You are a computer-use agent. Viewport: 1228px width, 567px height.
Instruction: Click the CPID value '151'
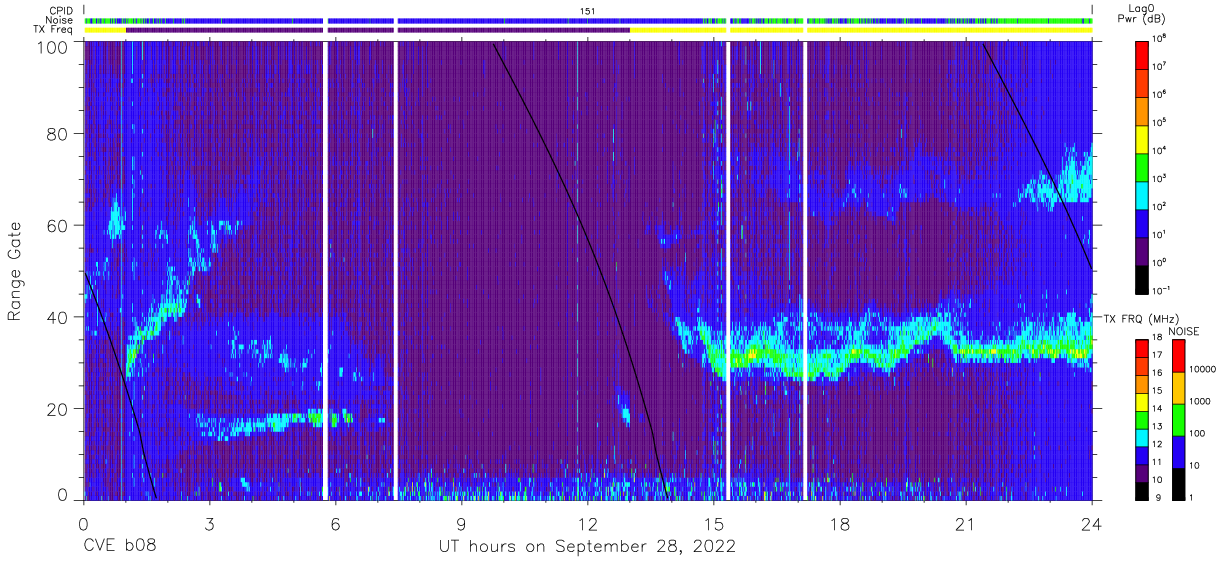click(588, 10)
